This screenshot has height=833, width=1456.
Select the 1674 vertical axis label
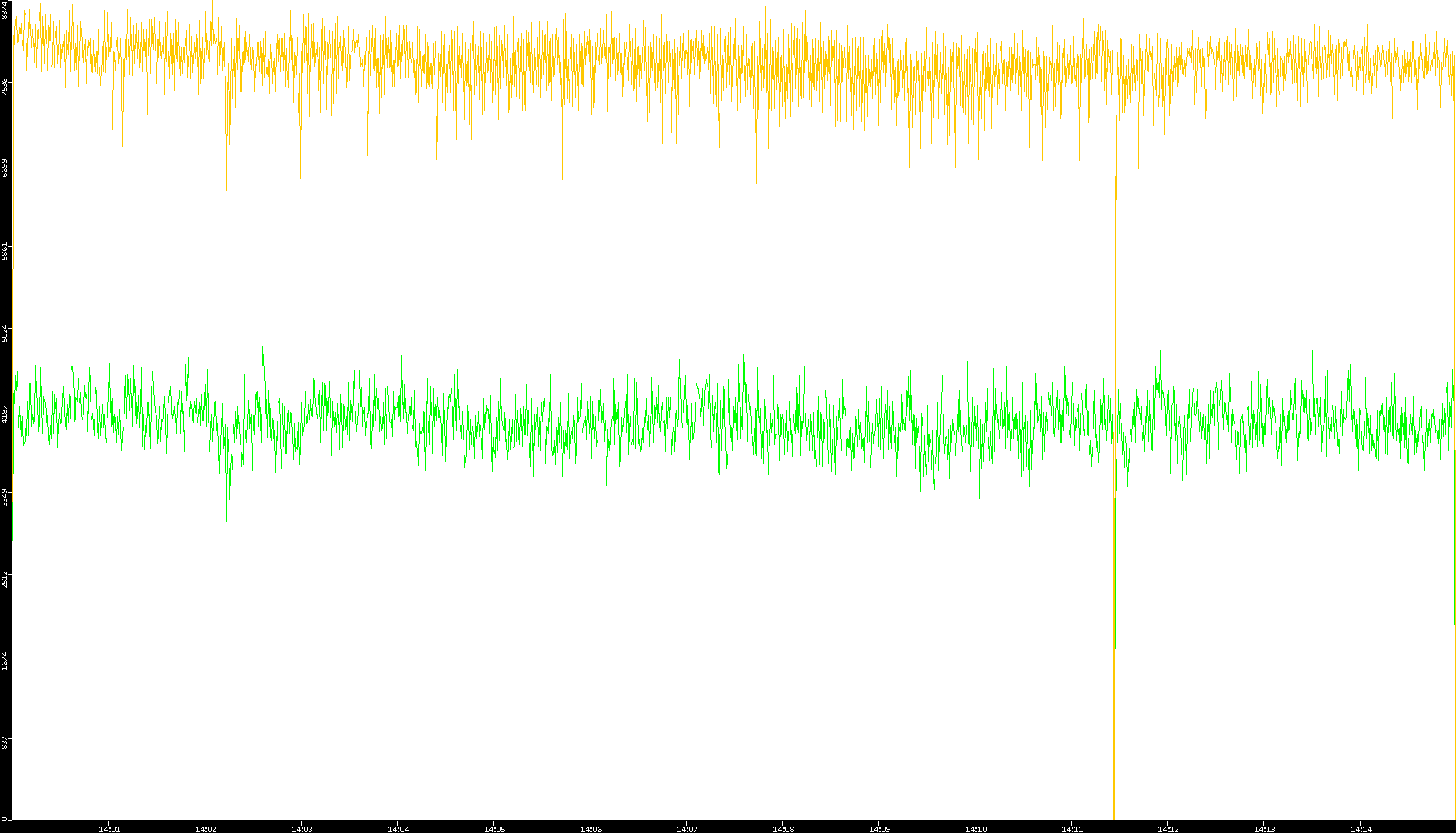click(x=6, y=661)
